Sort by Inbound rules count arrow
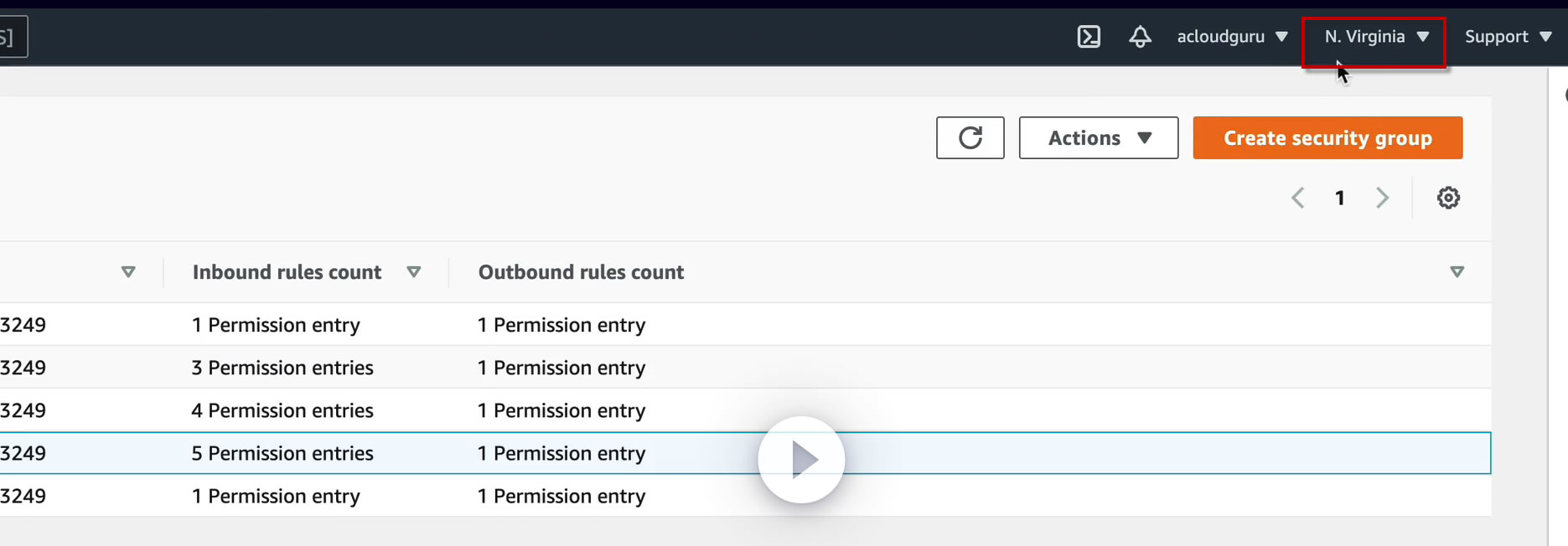 413,272
